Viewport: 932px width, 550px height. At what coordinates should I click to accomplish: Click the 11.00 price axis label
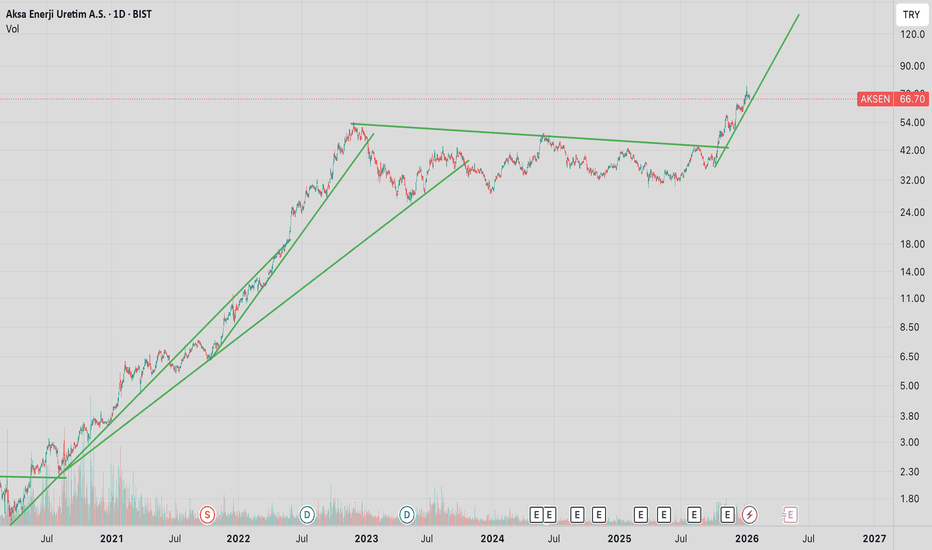(x=912, y=298)
